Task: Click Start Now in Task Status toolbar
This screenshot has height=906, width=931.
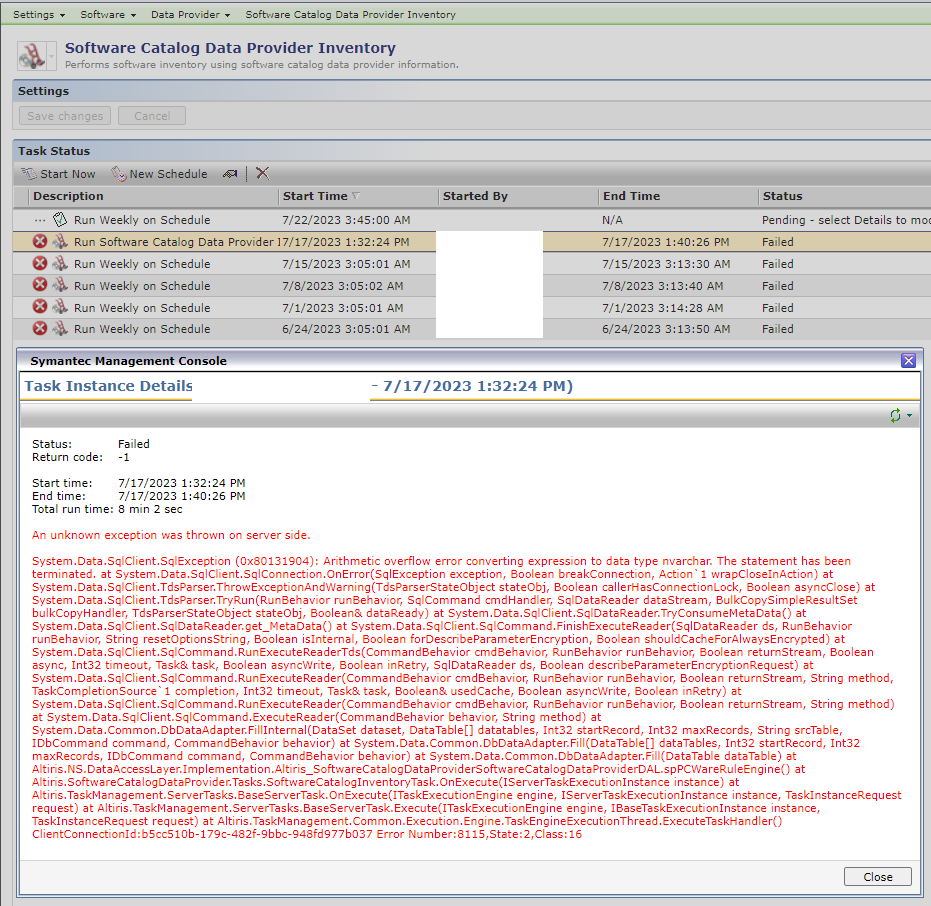Action: (x=58, y=174)
